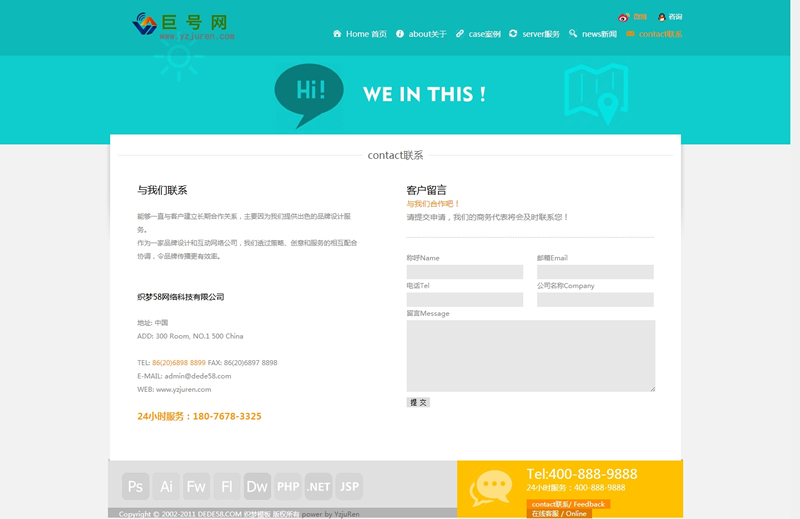
Task: Click the chat bubble icon in yellow footer
Action: click(490, 487)
